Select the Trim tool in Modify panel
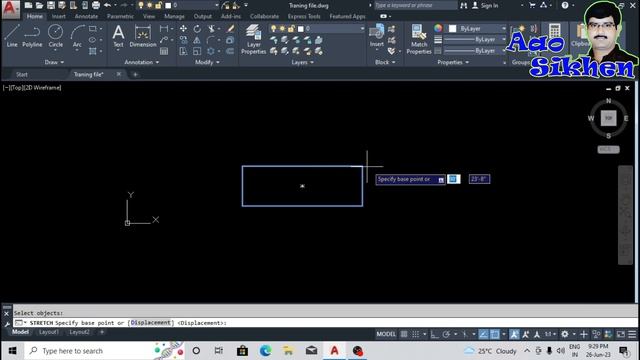 pos(211,29)
